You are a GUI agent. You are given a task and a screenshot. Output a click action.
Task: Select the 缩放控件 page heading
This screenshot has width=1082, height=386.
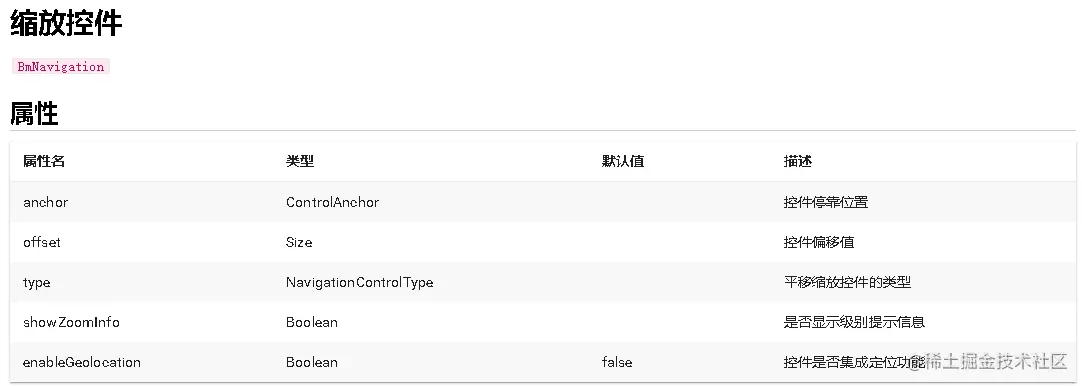click(66, 23)
